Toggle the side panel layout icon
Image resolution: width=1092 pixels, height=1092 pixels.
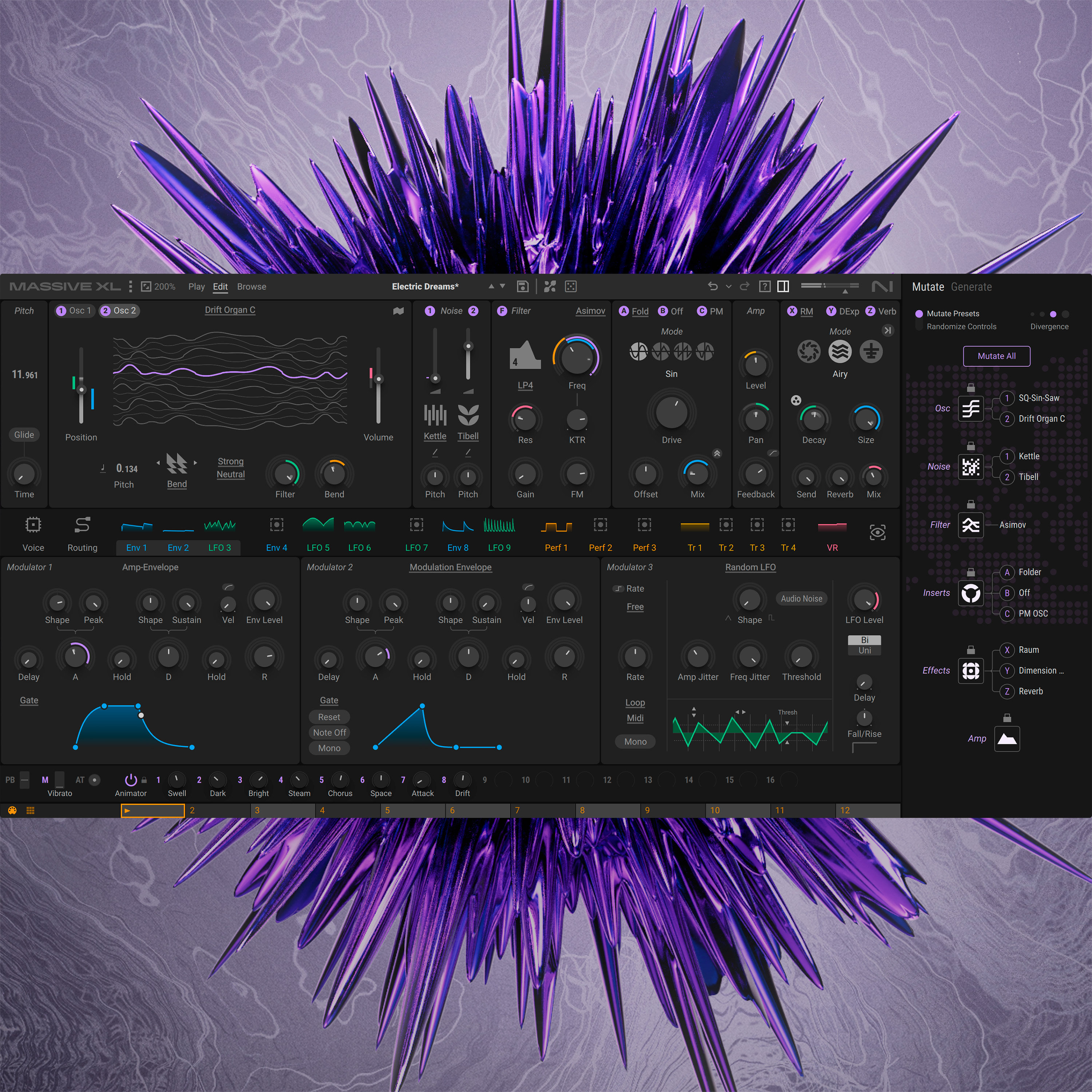(x=783, y=286)
